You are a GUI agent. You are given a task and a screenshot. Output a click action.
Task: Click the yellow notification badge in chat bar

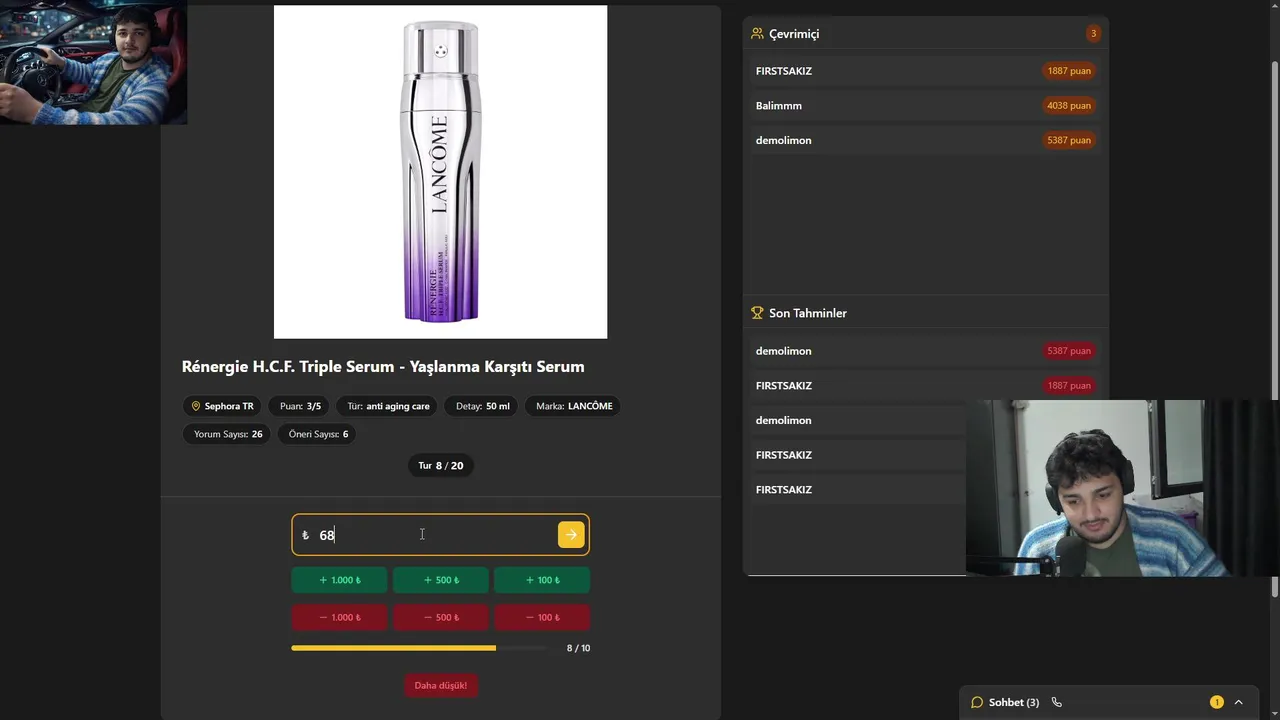(x=1216, y=702)
